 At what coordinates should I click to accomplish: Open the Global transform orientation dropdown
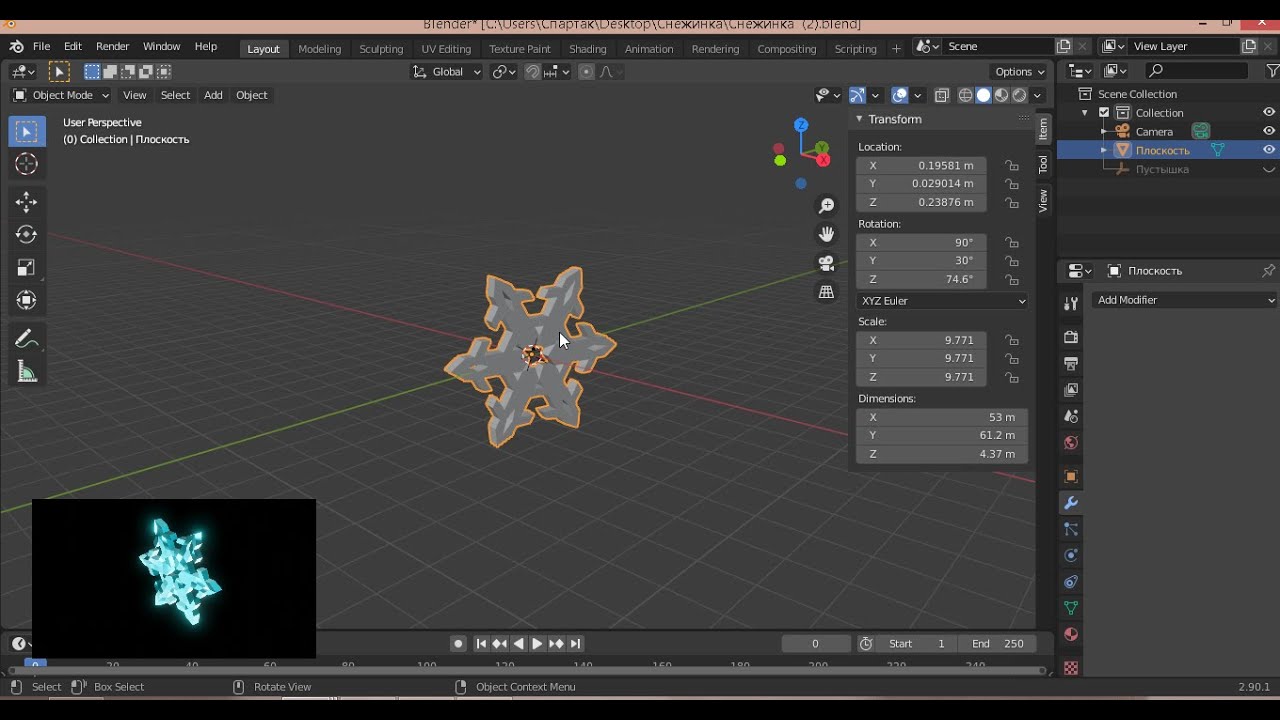coord(447,72)
